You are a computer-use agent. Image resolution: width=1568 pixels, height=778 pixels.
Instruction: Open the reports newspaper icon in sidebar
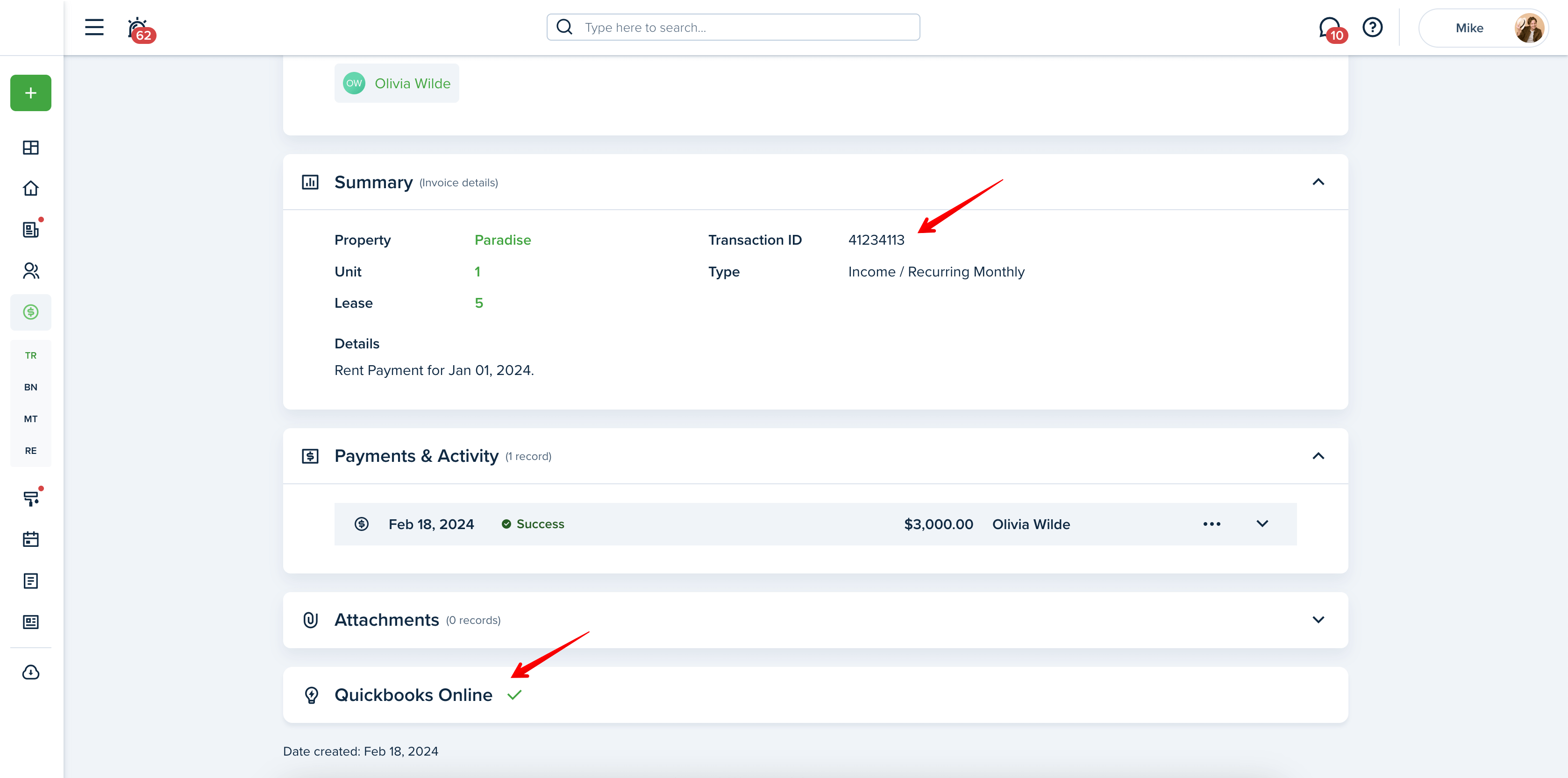click(31, 622)
